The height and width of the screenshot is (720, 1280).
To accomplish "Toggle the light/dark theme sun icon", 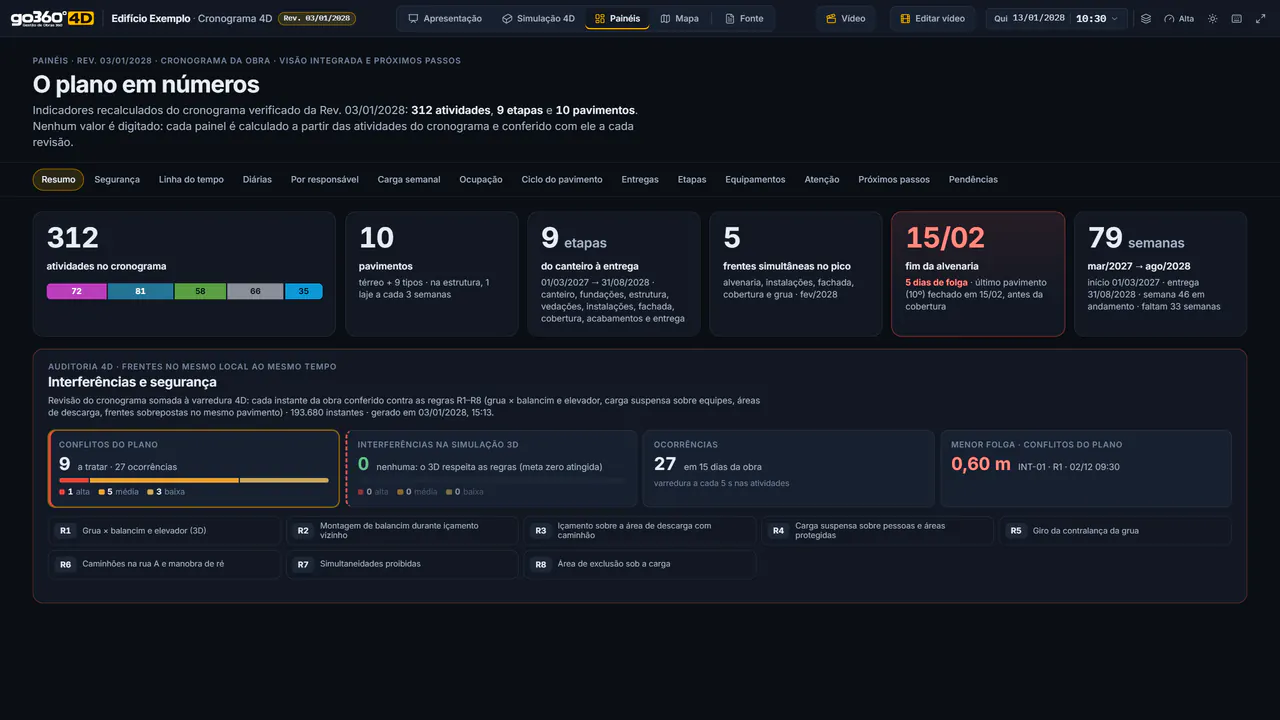I will coord(1213,19).
